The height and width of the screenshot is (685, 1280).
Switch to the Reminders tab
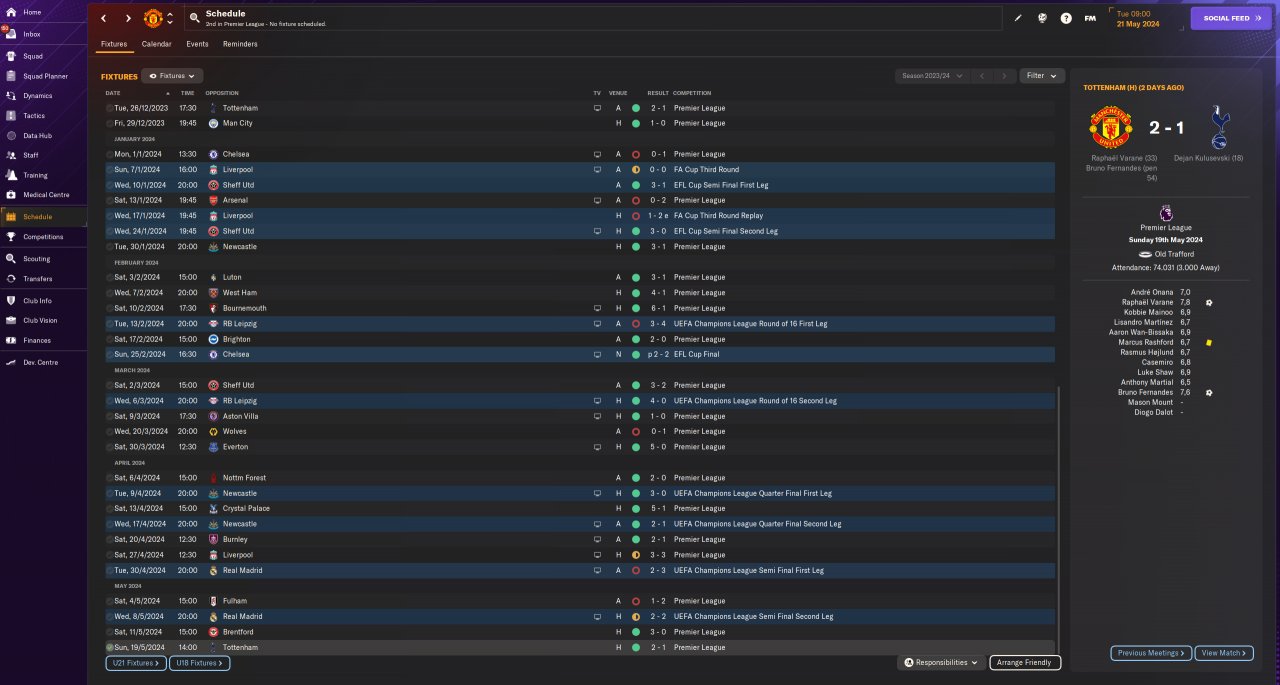coord(240,44)
